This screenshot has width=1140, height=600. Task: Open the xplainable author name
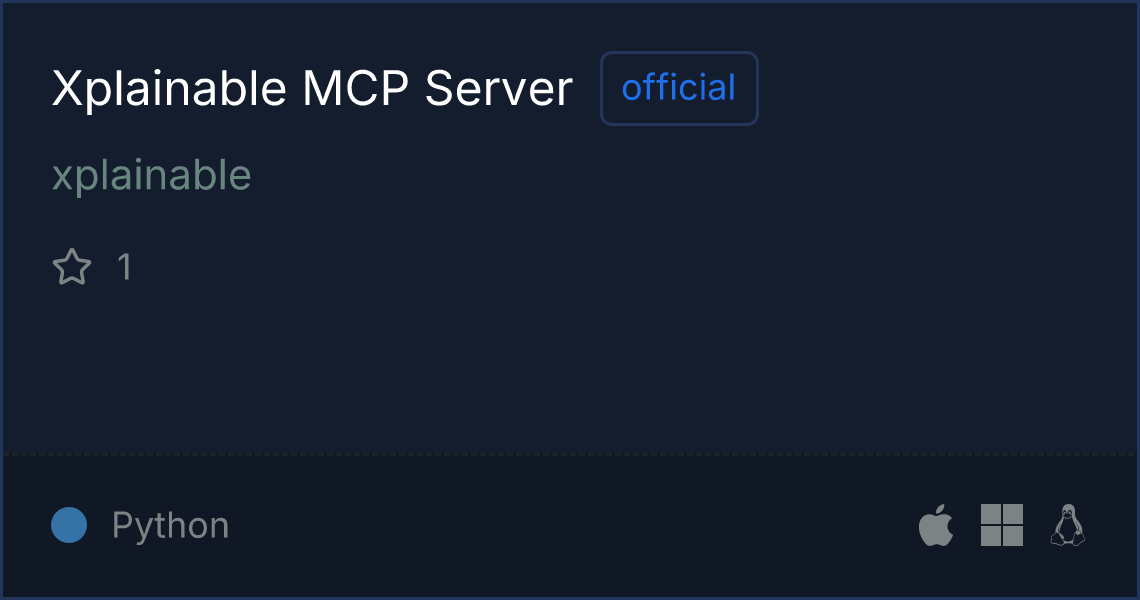coord(151,176)
